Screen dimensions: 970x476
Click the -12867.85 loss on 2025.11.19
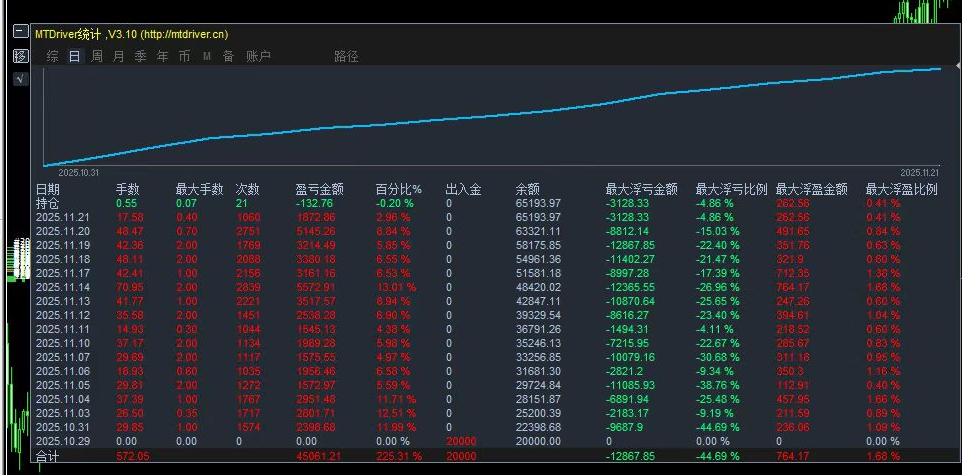coord(630,245)
